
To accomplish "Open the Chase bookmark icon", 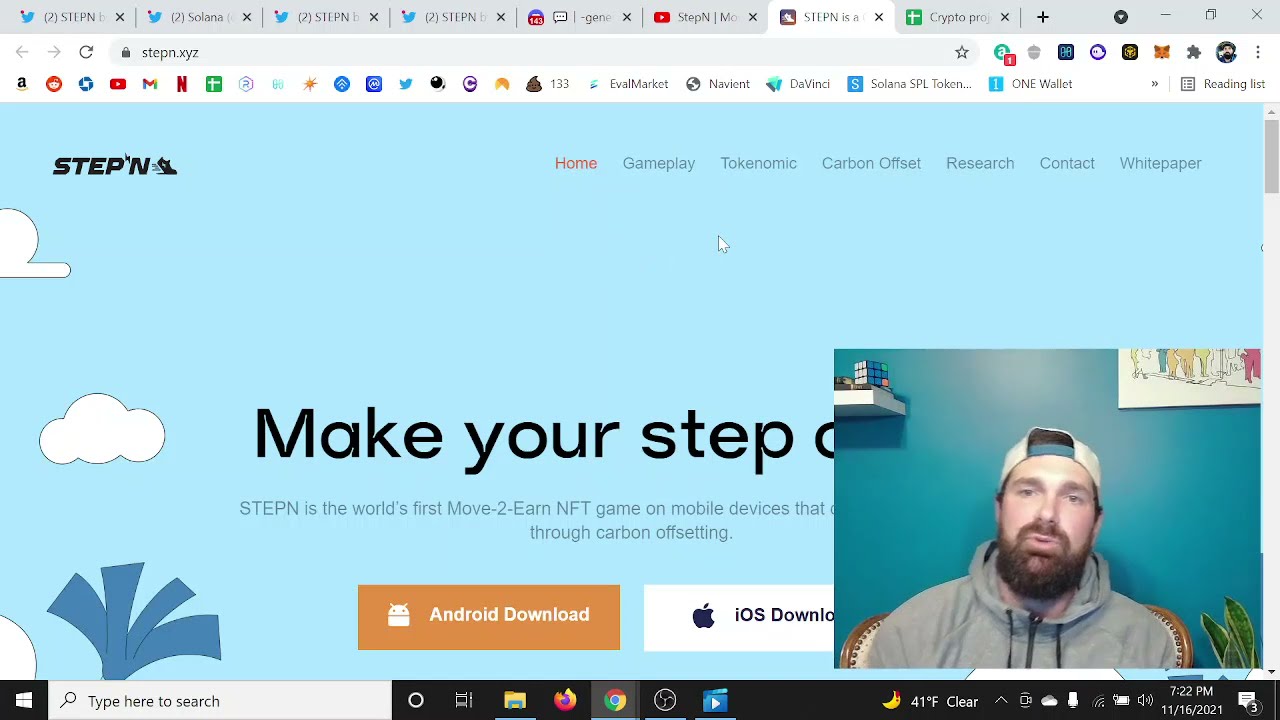I will [x=86, y=84].
